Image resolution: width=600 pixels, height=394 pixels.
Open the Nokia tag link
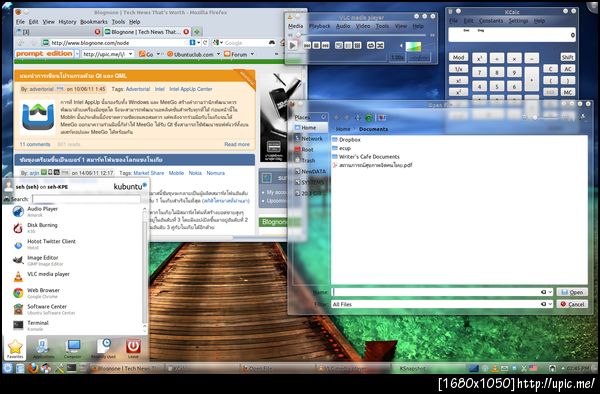point(195,173)
